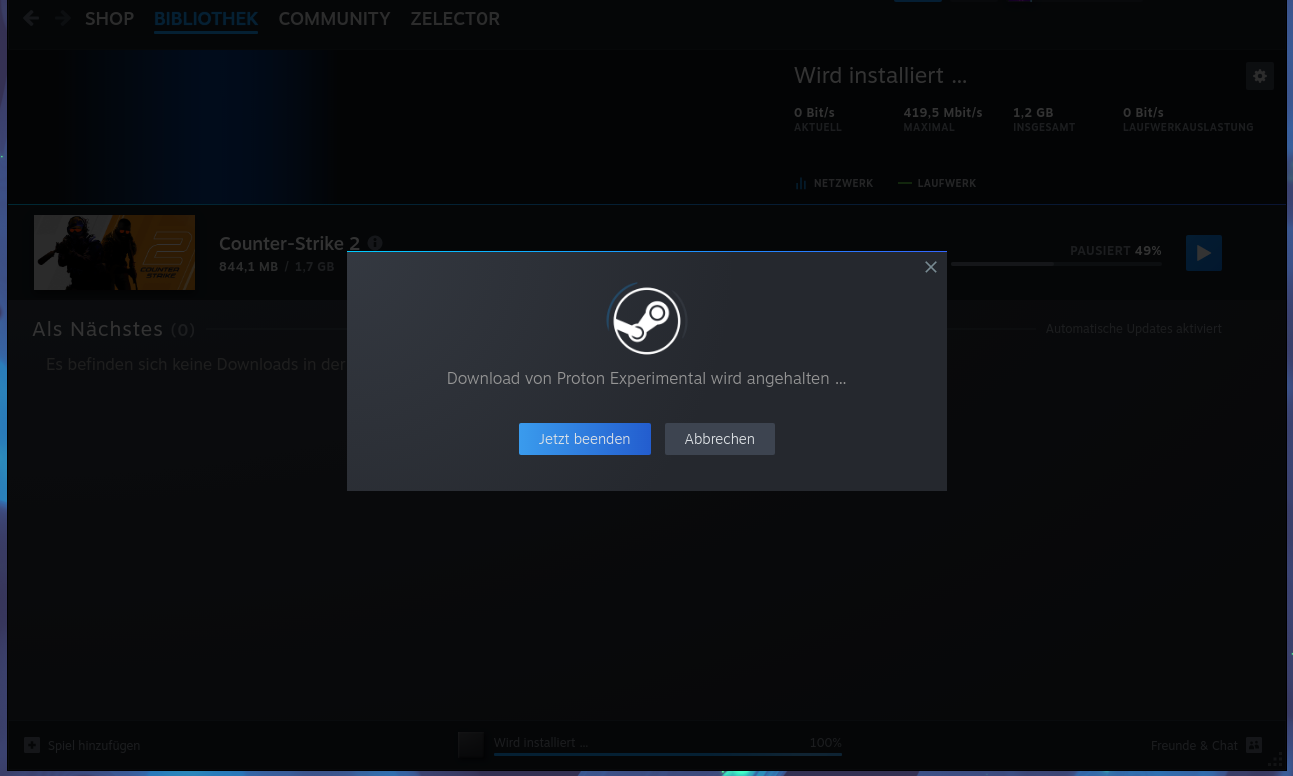This screenshot has height=776, width=1293.
Task: Click the window resize grip icon
Action: coord(1275,757)
